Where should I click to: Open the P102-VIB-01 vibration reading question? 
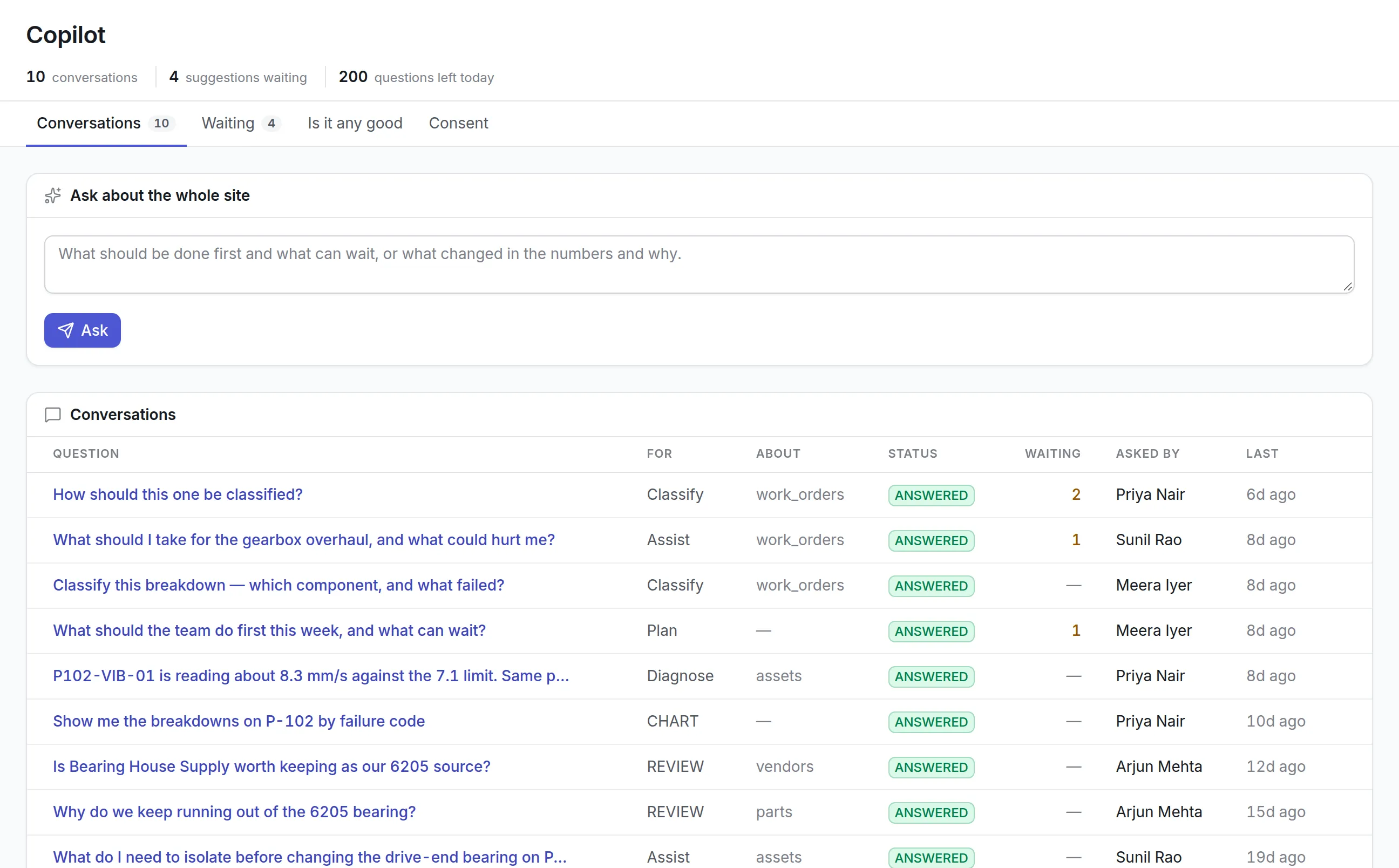point(311,676)
